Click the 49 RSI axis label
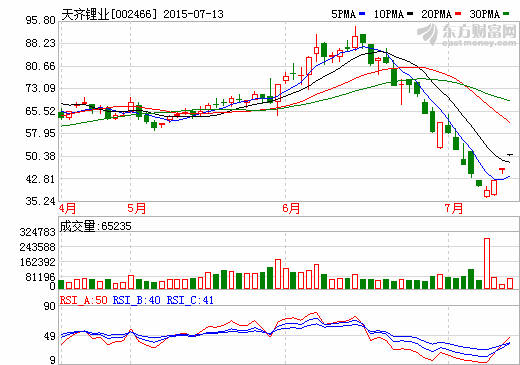Image resolution: width=520 pixels, height=365 pixels. tap(50, 336)
